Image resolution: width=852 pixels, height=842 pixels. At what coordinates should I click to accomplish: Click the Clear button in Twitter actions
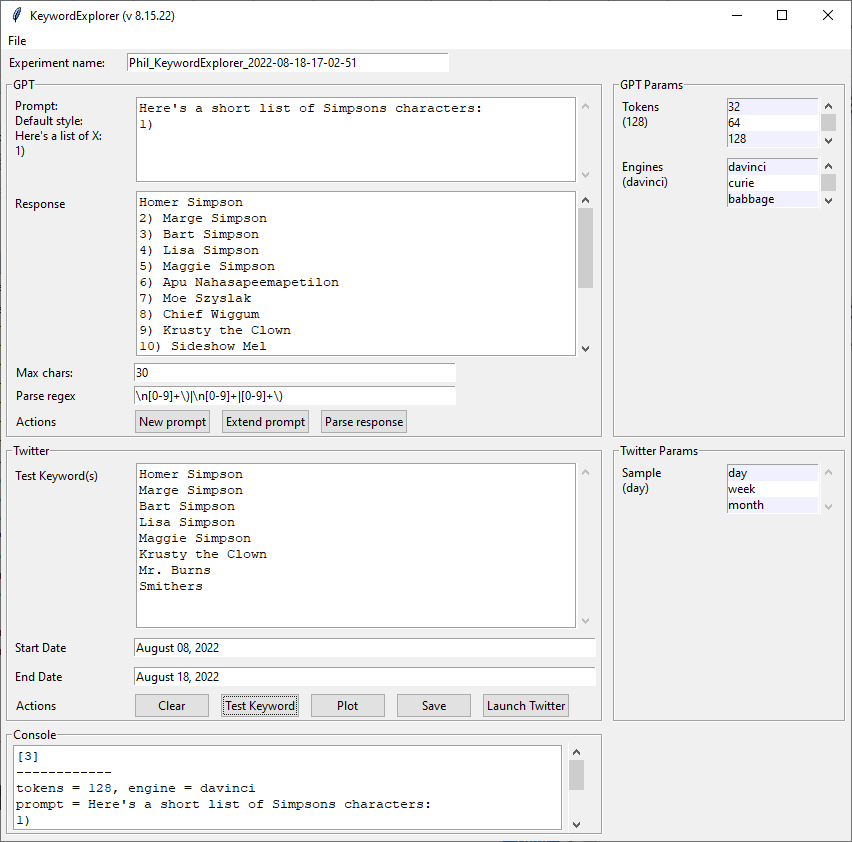(x=172, y=706)
